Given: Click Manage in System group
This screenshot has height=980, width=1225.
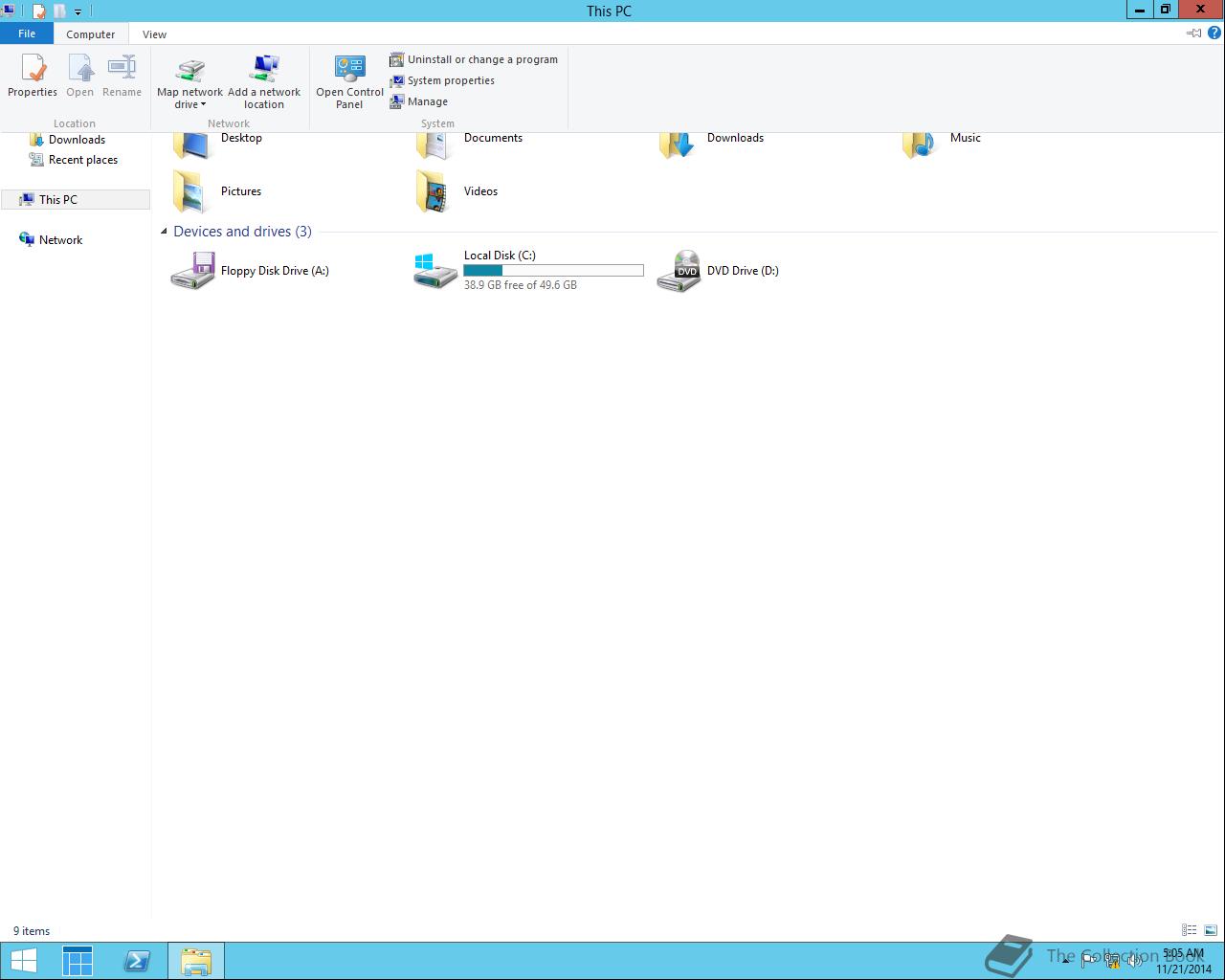Looking at the screenshot, I should click(418, 101).
